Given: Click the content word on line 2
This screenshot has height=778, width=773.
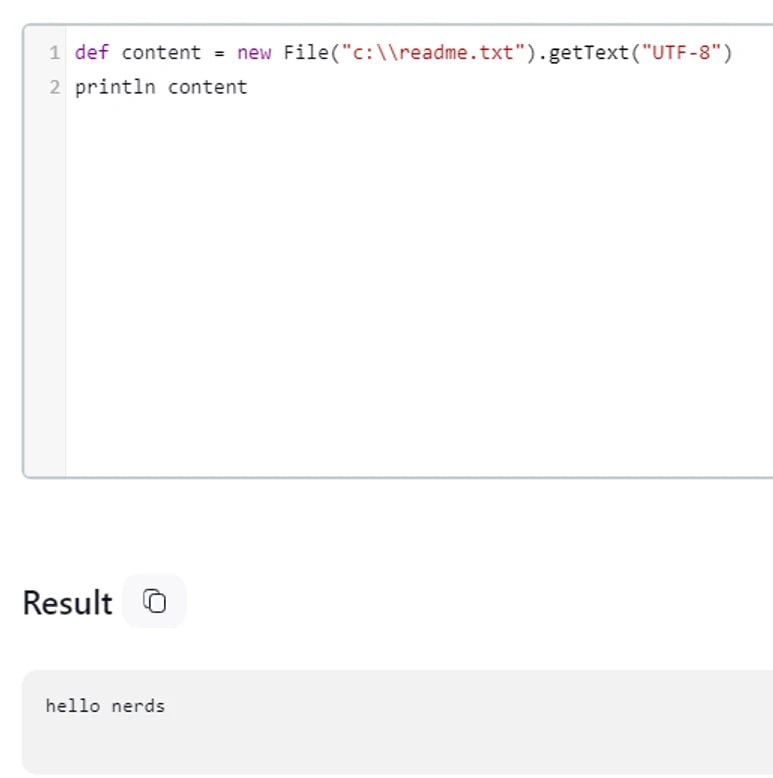Looking at the screenshot, I should coord(207,87).
